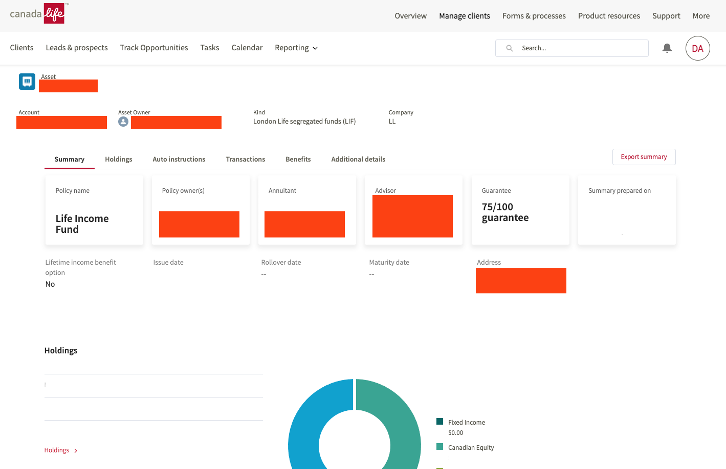Focus the Search input field

pyautogui.click(x=572, y=48)
